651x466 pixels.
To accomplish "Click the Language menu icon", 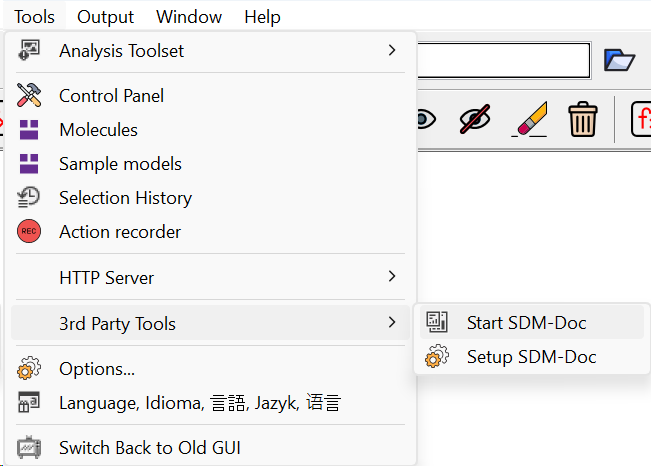I will coord(29,402).
